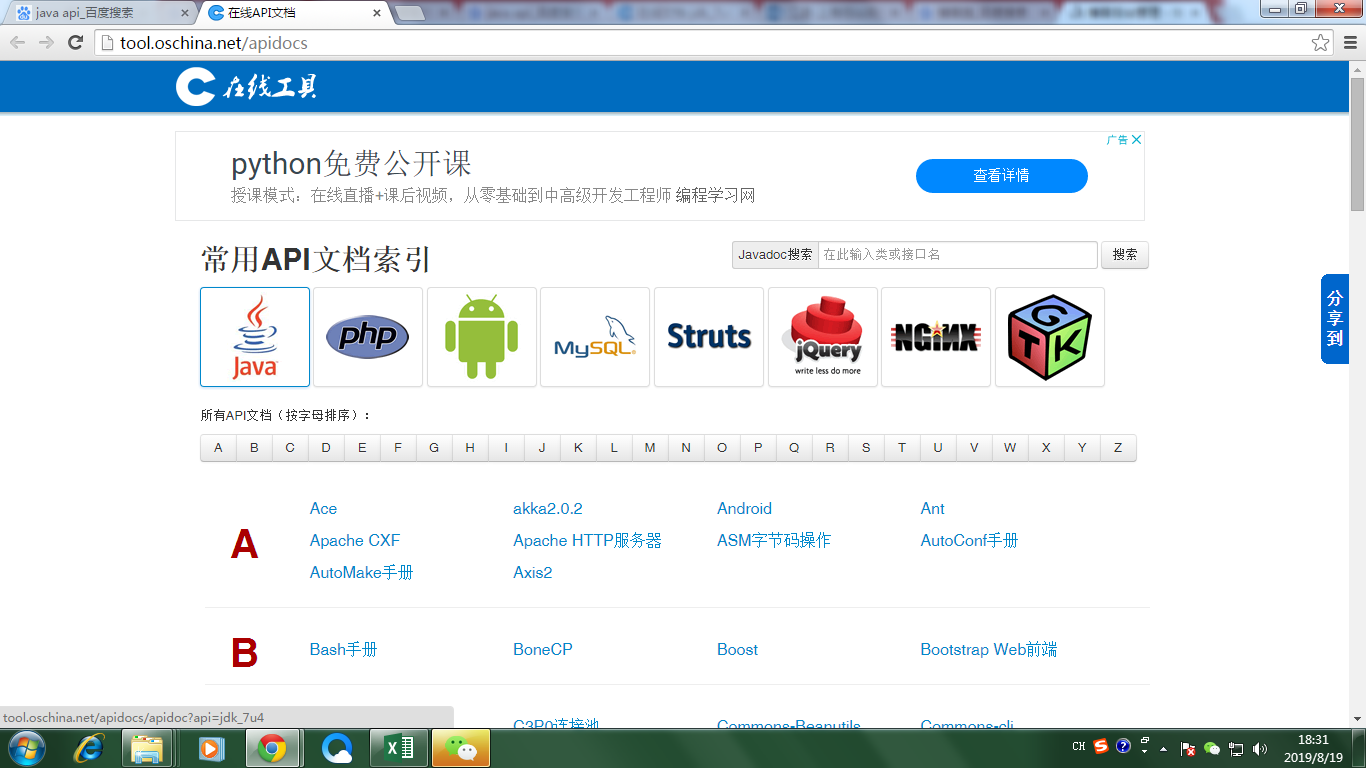The width and height of the screenshot is (1366, 768).
Task: Open the Axis2 link
Action: [x=533, y=572]
